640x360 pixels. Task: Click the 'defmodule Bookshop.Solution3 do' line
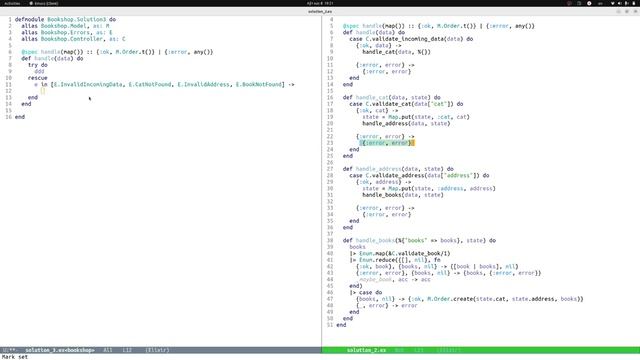[x=65, y=19]
